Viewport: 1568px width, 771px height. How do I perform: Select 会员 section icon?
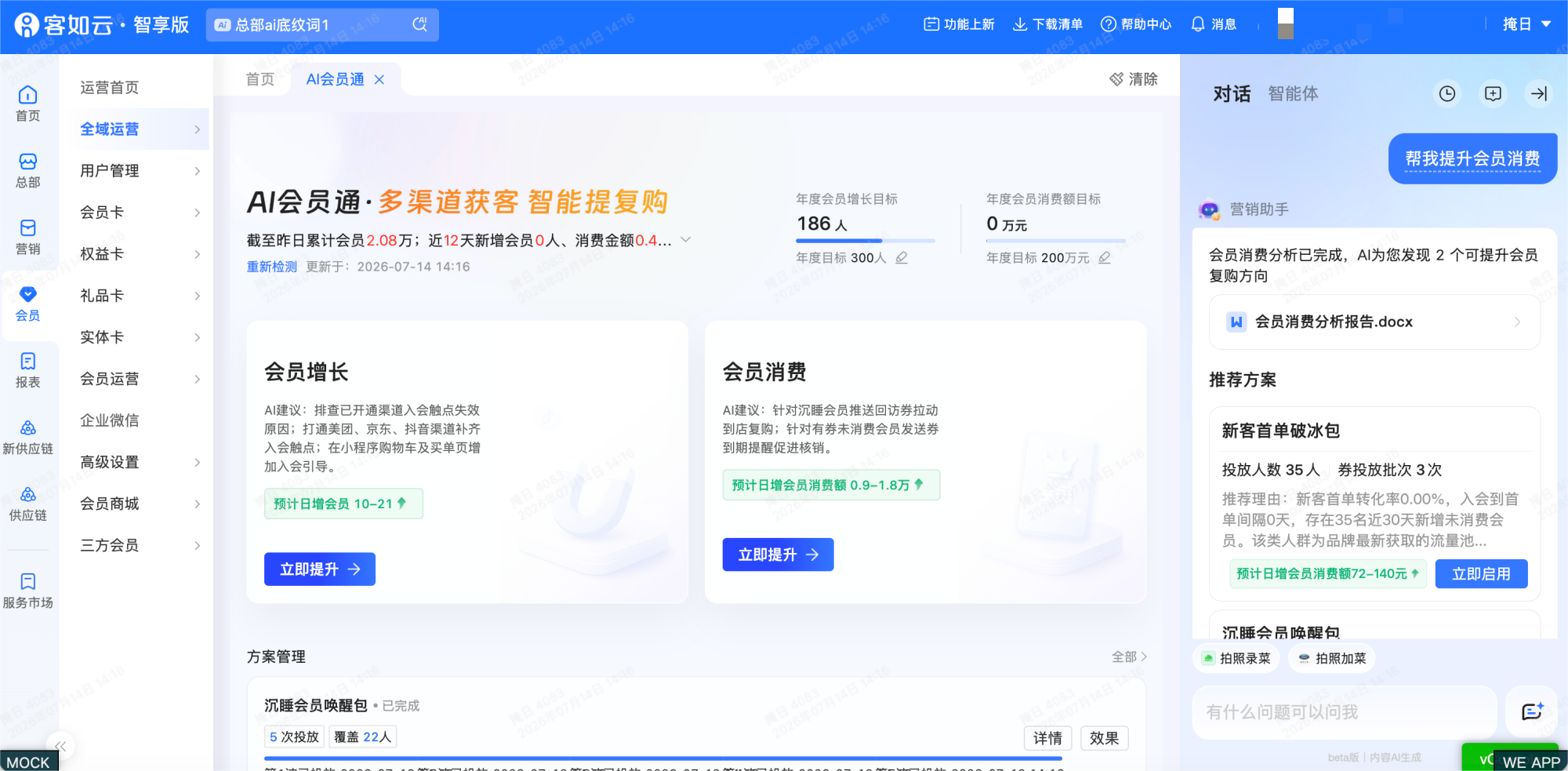click(x=28, y=304)
